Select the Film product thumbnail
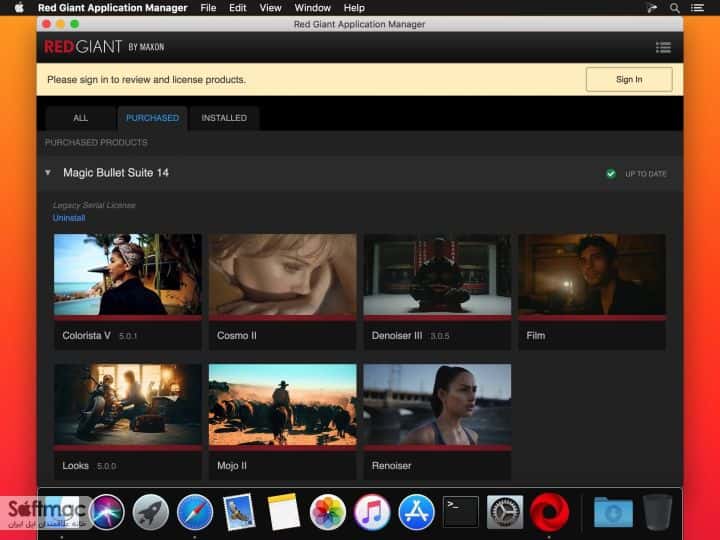 coord(592,275)
